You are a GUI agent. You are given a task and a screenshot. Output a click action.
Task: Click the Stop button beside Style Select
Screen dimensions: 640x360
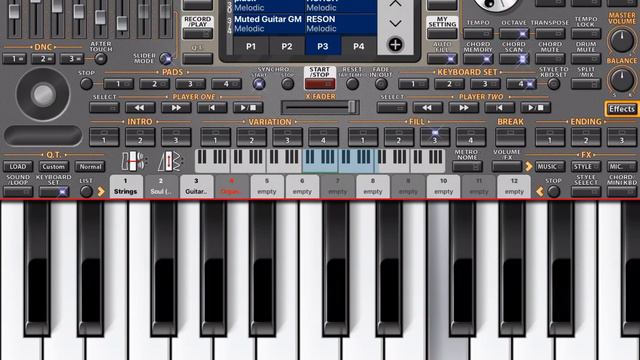pyautogui.click(x=553, y=191)
